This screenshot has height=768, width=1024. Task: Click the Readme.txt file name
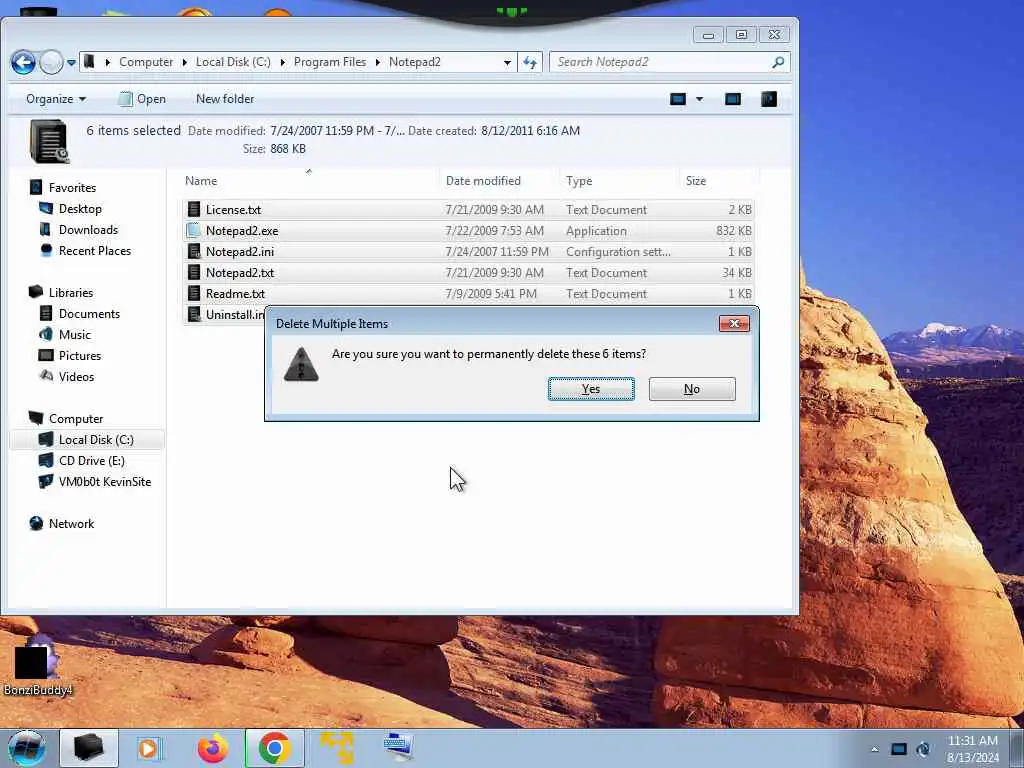tap(235, 294)
